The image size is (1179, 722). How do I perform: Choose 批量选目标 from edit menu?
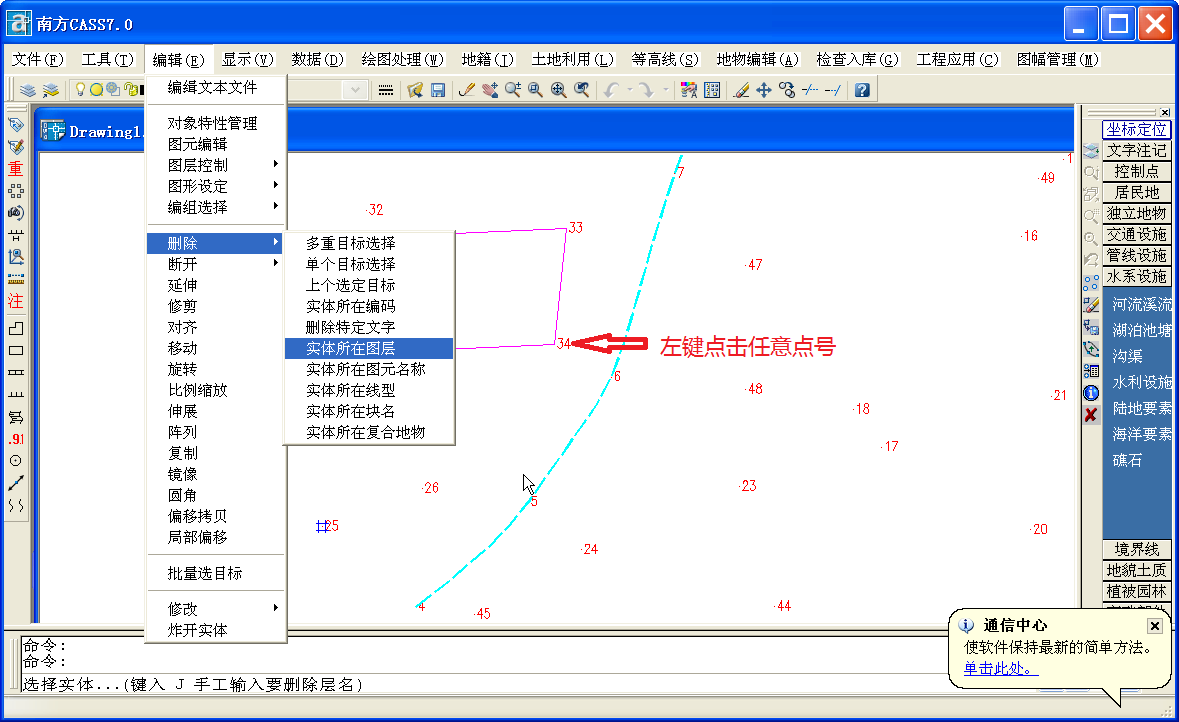coord(216,573)
